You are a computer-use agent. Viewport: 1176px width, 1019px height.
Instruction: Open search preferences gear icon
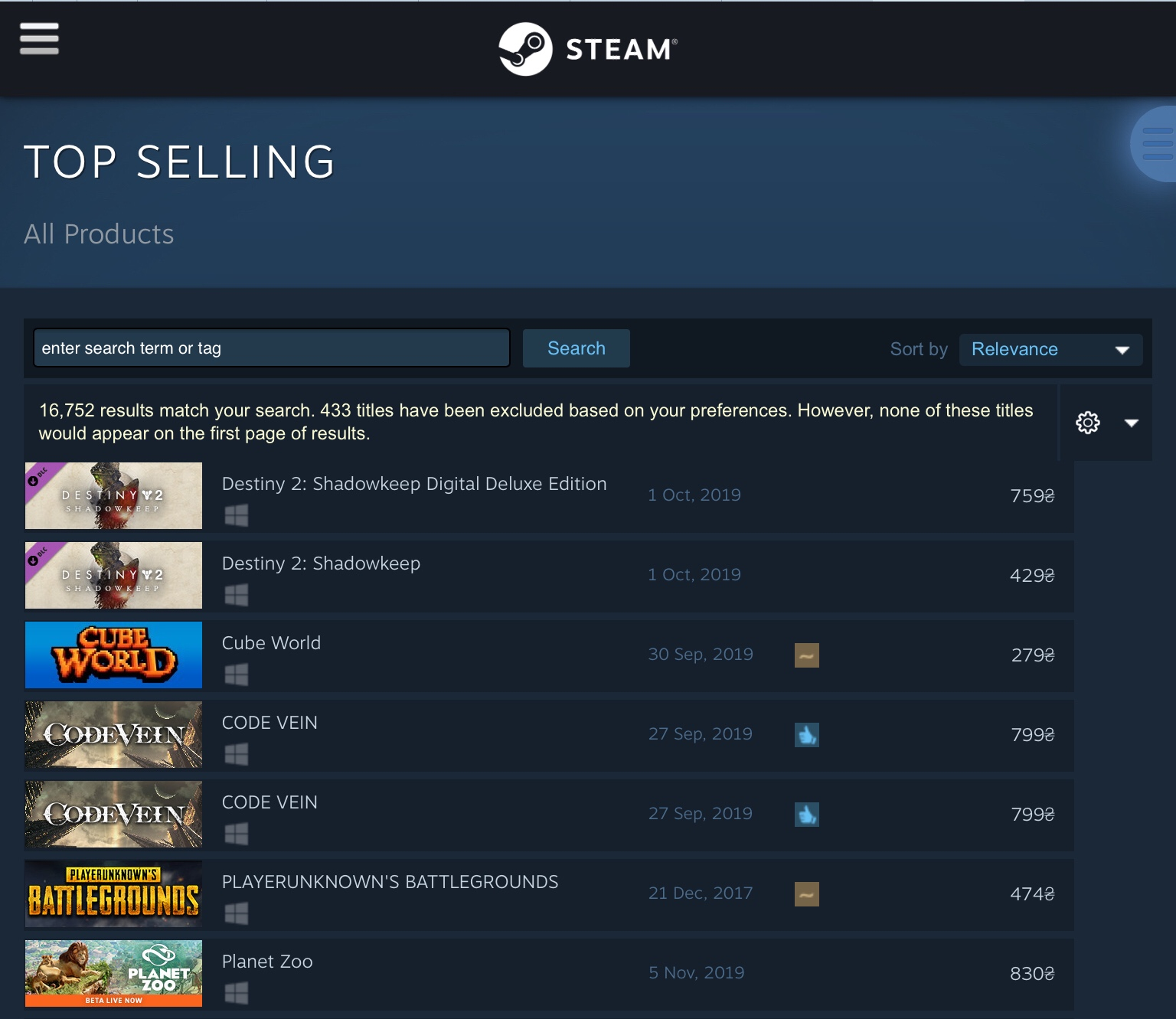pos(1087,423)
